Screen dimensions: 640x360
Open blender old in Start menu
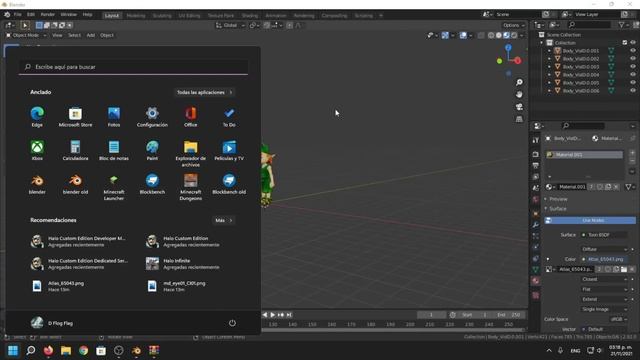tap(76, 184)
